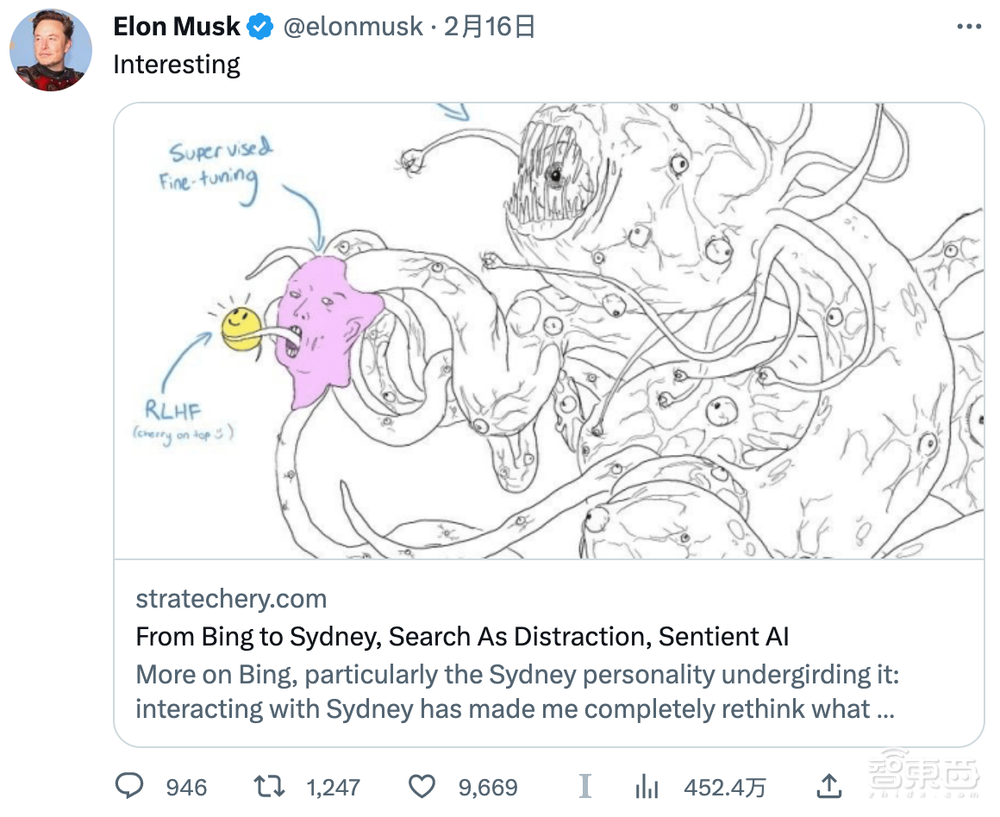Viewport: 1000px width, 817px height.
Task: Click the 1,247 retweets count
Action: (x=333, y=788)
